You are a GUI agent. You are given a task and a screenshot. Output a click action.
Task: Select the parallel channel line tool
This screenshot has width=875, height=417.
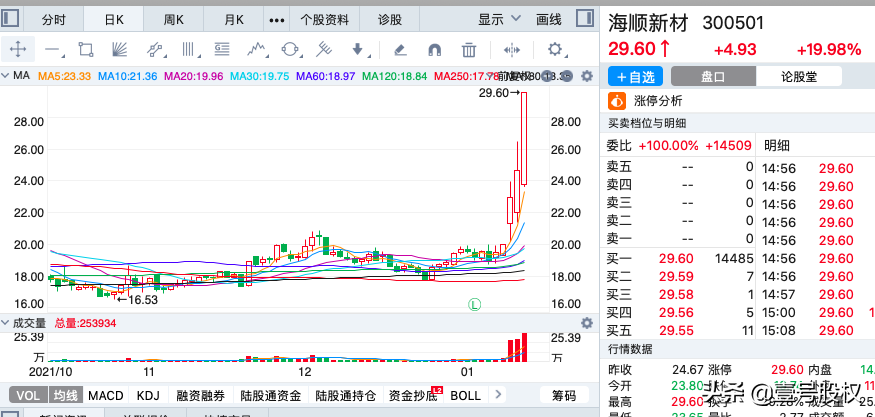(x=156, y=50)
